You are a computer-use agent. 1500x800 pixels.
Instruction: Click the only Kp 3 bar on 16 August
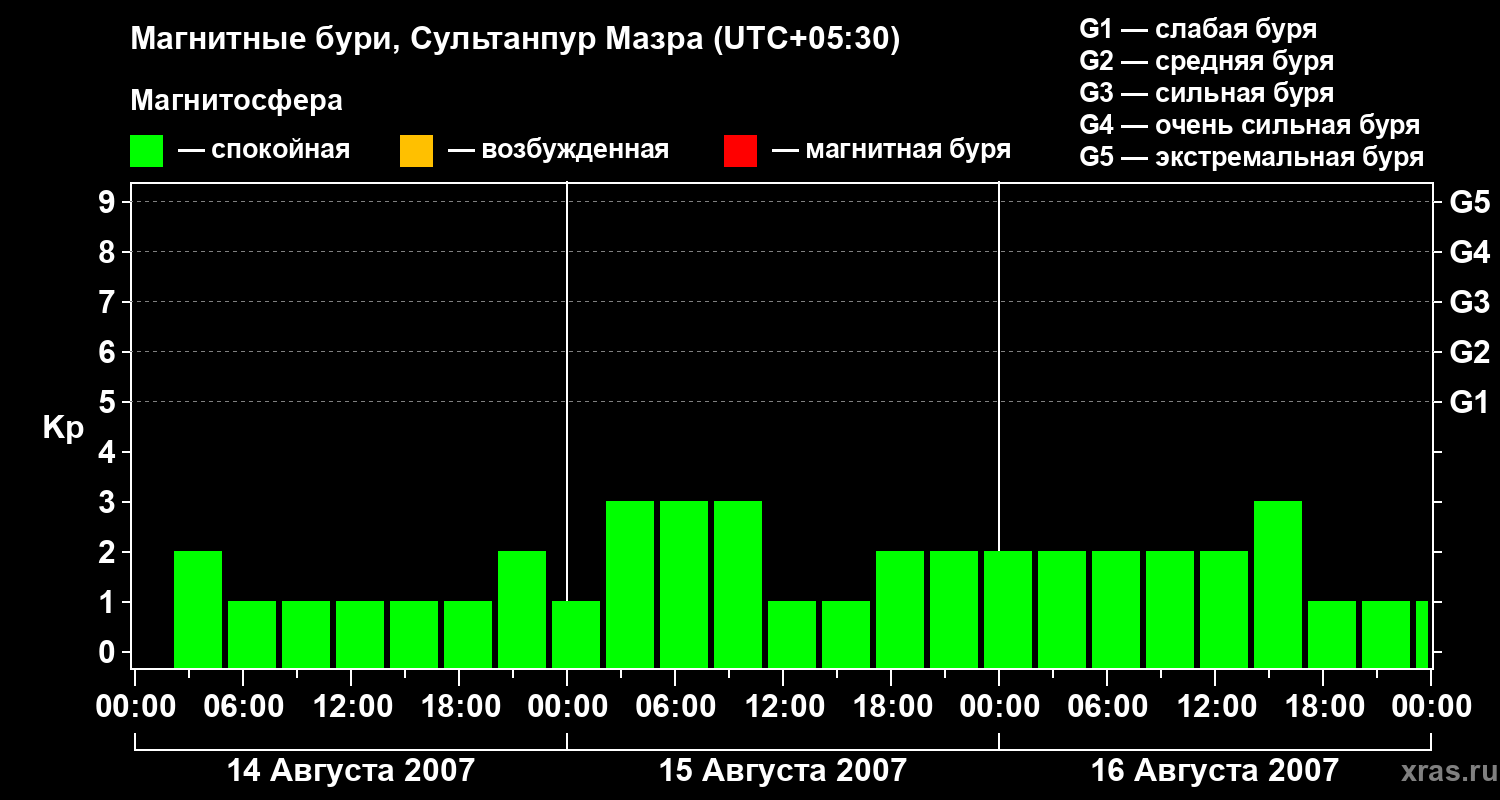coord(1278,584)
